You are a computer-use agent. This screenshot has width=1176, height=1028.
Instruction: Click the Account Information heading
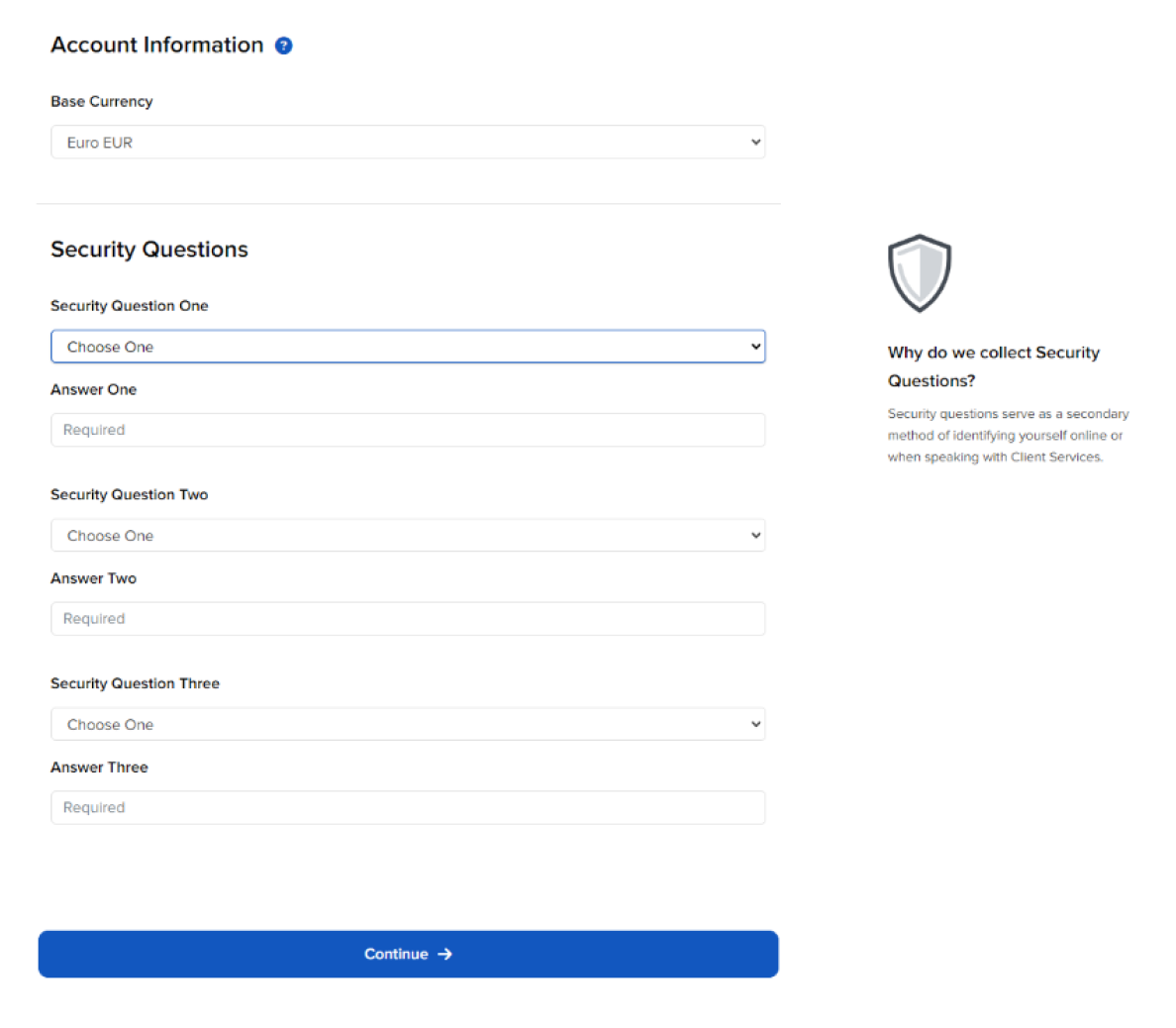click(156, 45)
